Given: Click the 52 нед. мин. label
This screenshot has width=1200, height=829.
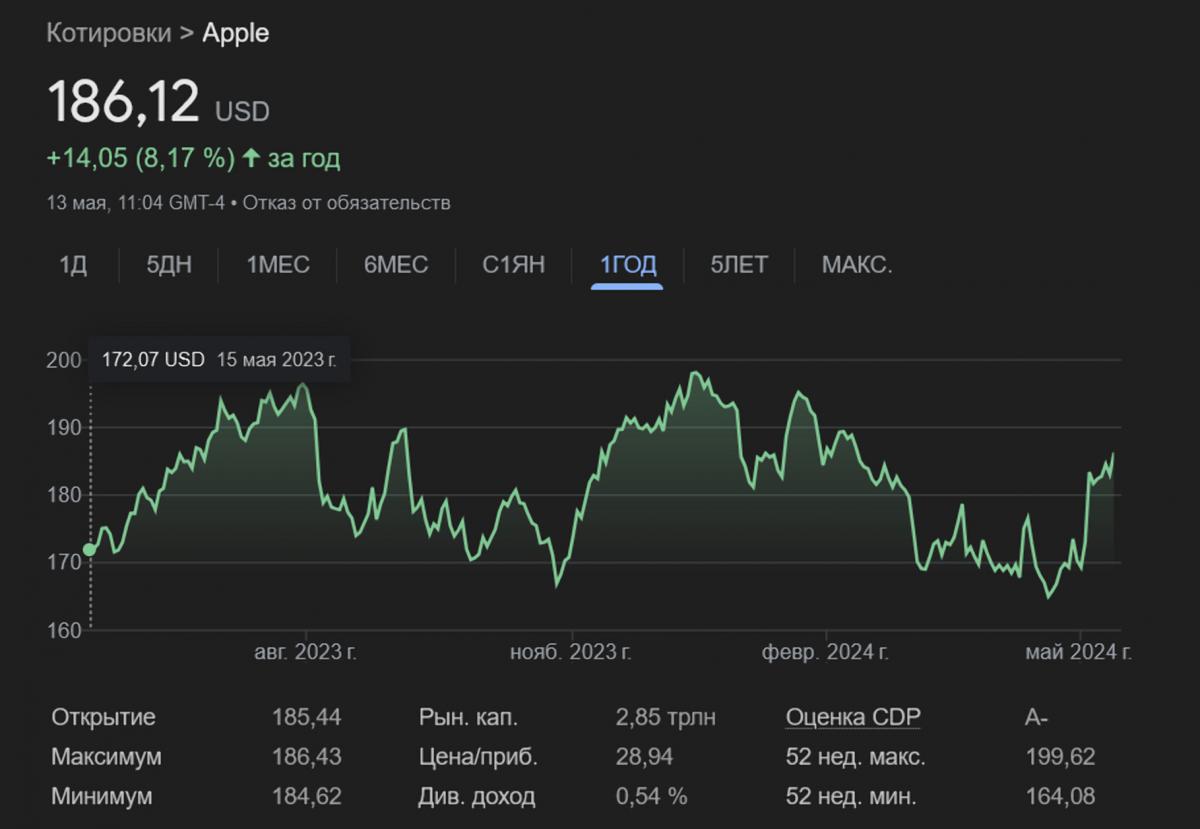Looking at the screenshot, I should point(853,797).
